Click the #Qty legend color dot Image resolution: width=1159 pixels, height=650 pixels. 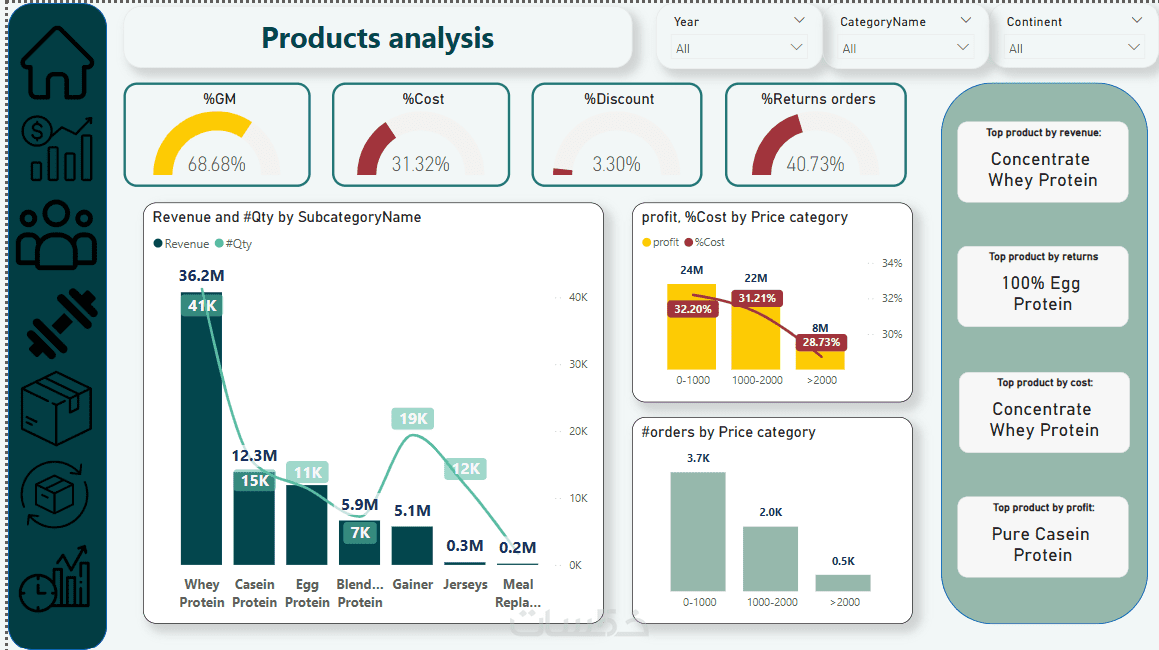point(219,244)
